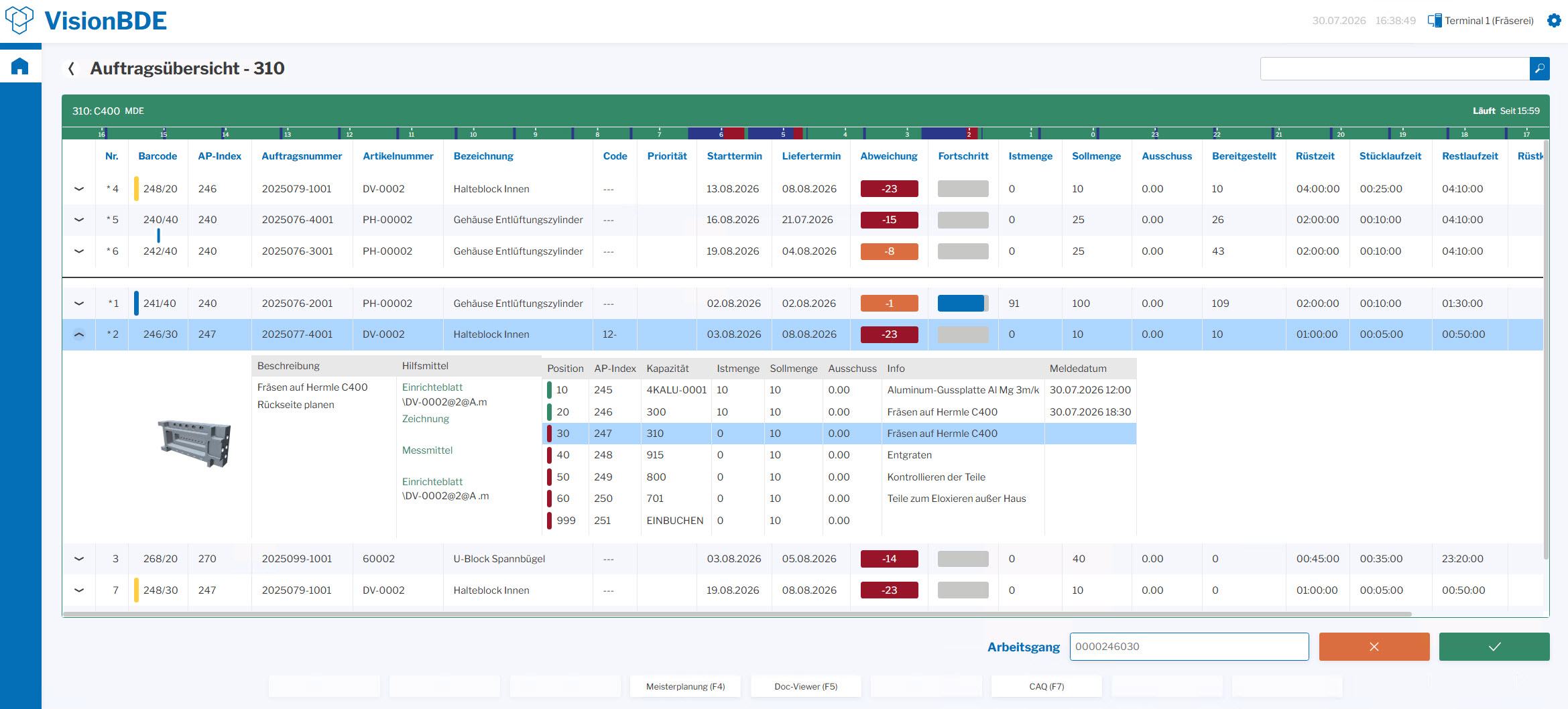Expand the U-Block Spannbügel row
Image resolution: width=1568 pixels, height=709 pixels.
(x=79, y=559)
